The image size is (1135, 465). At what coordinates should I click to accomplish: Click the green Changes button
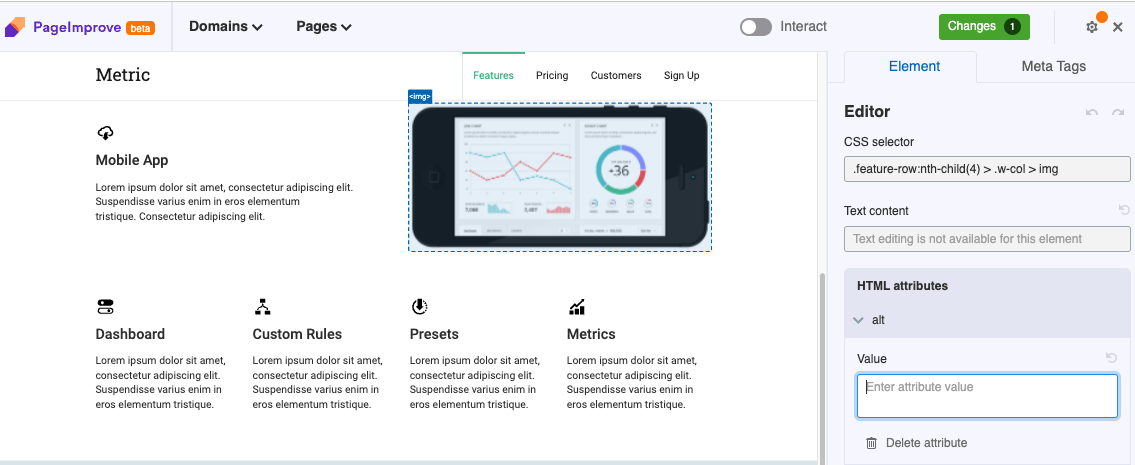click(983, 27)
